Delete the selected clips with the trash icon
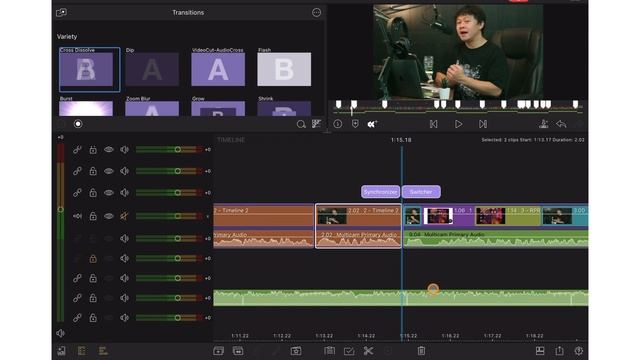The image size is (640, 360). point(421,351)
